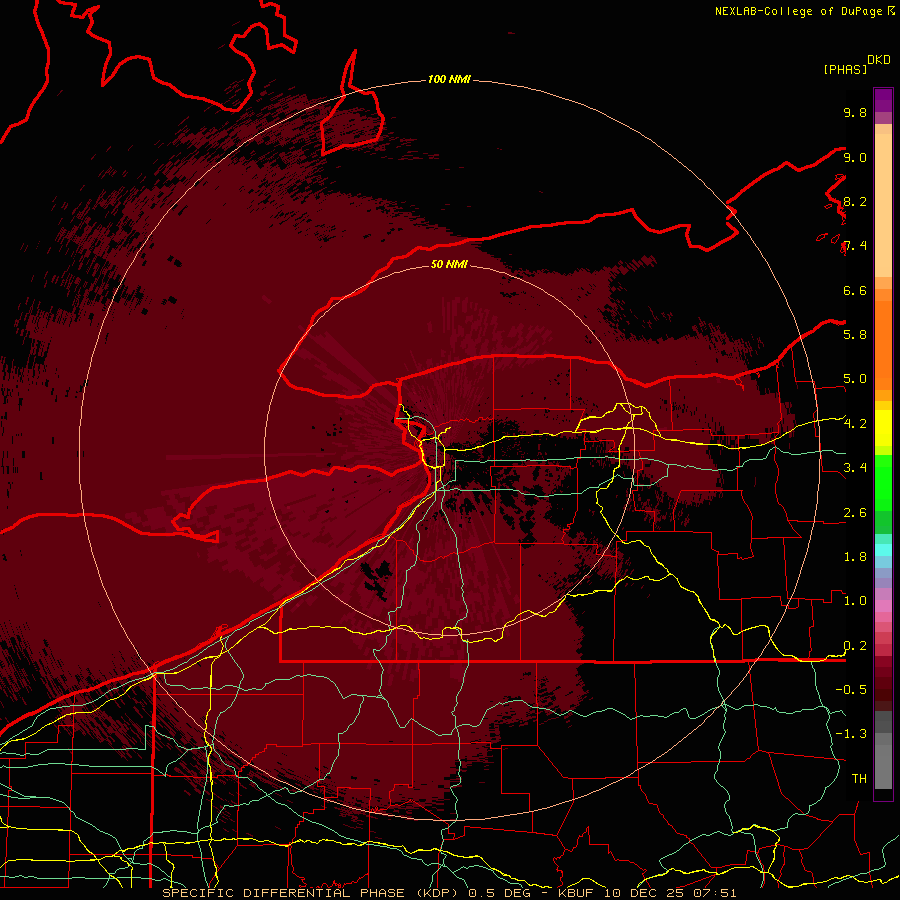Pick the purple segment atop the color bar
Image resolution: width=900 pixels, height=900 pixels.
(x=883, y=100)
